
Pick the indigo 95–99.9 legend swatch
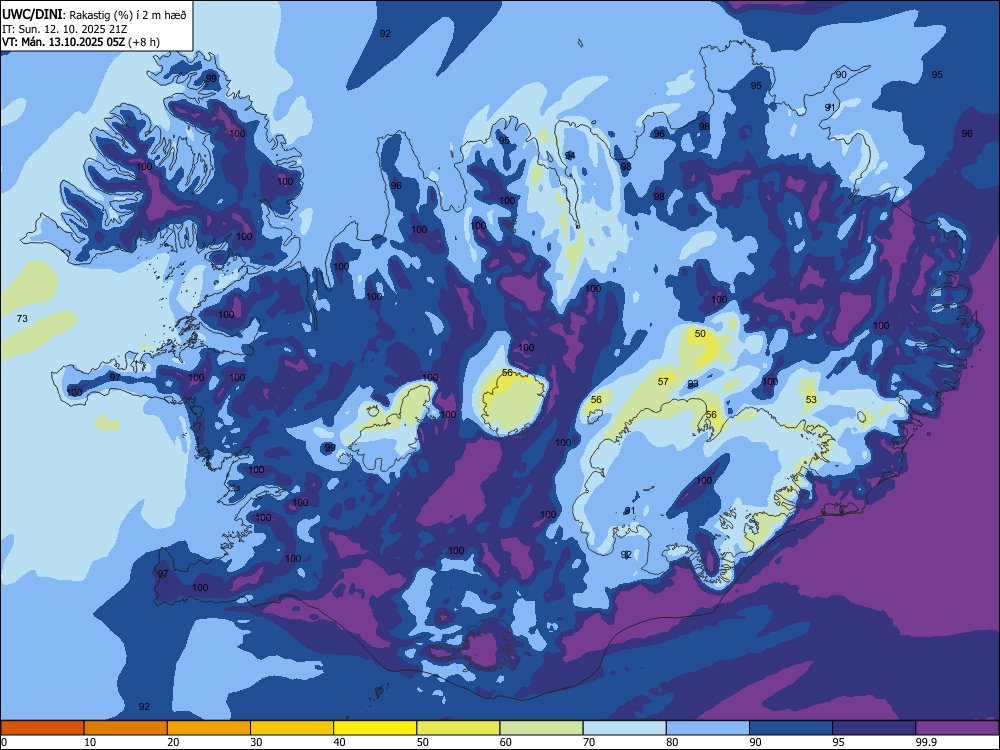pyautogui.click(x=874, y=728)
